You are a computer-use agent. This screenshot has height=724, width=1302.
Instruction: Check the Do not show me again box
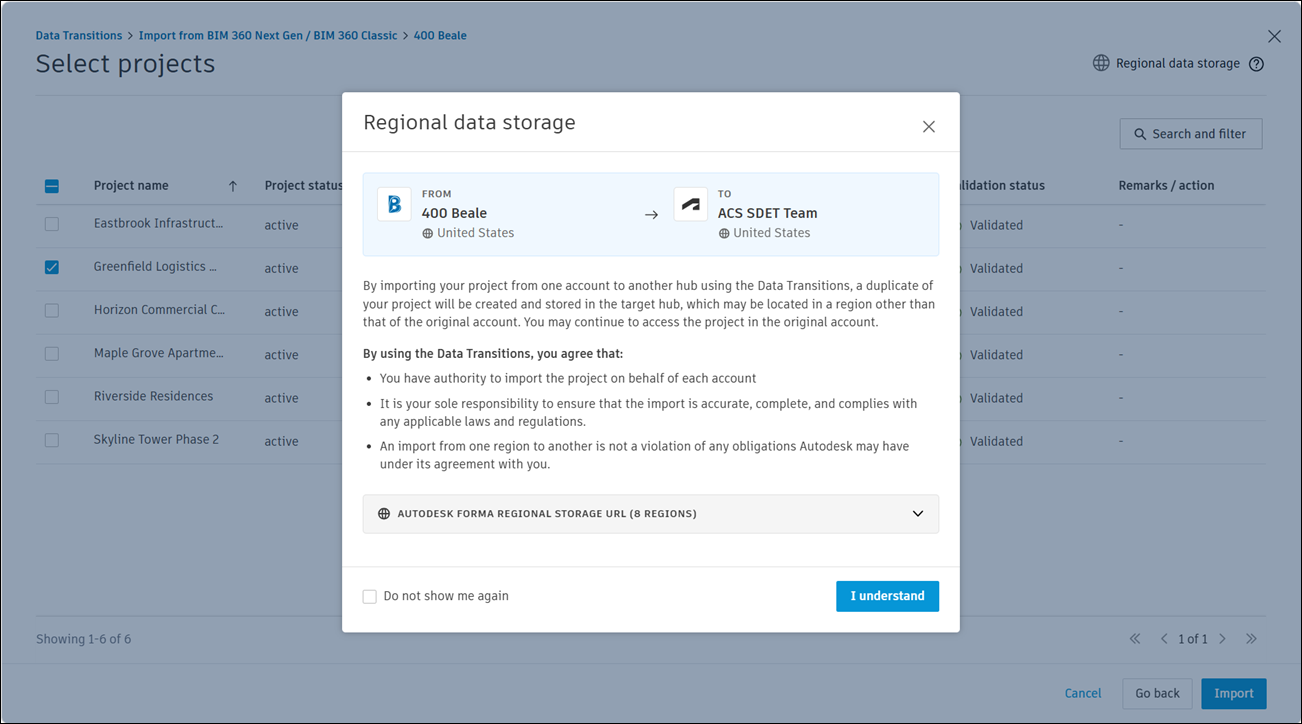(x=370, y=596)
